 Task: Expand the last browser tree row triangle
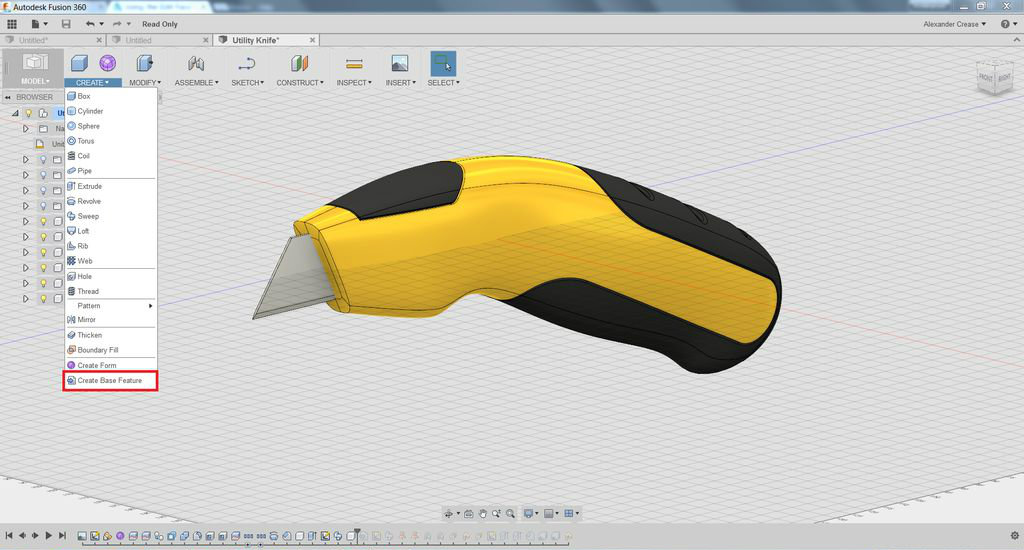coord(25,299)
